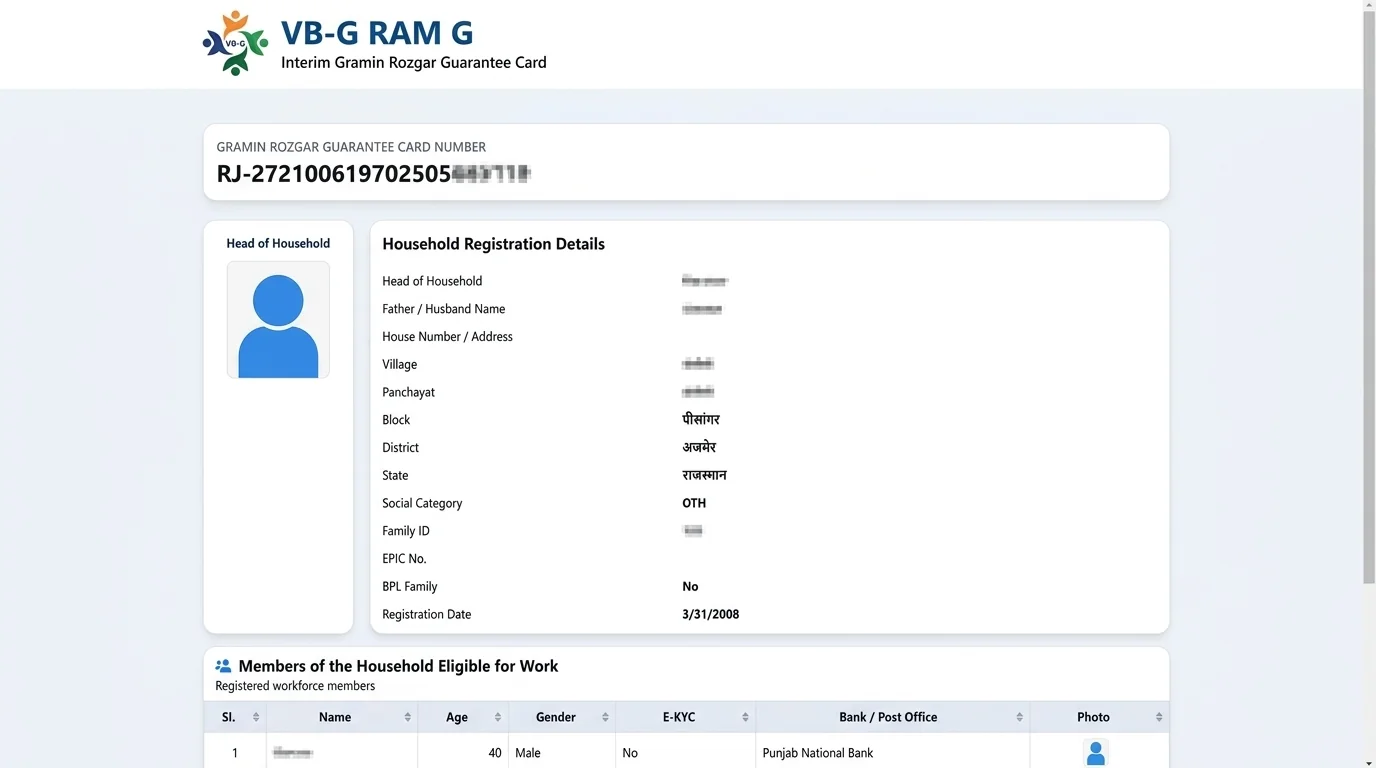This screenshot has width=1376, height=768.
Task: Click the vertical page scrollbar thumb
Action: point(1369,298)
